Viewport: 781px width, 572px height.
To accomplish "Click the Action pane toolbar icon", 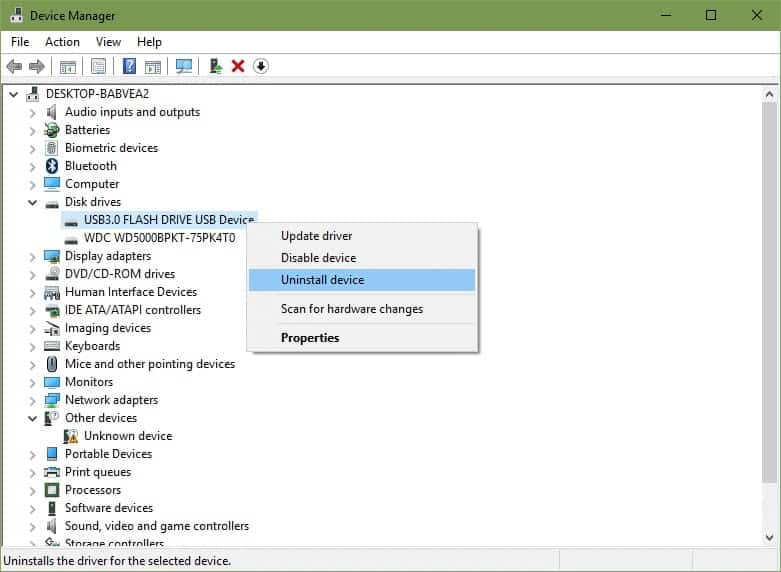I will pos(152,66).
